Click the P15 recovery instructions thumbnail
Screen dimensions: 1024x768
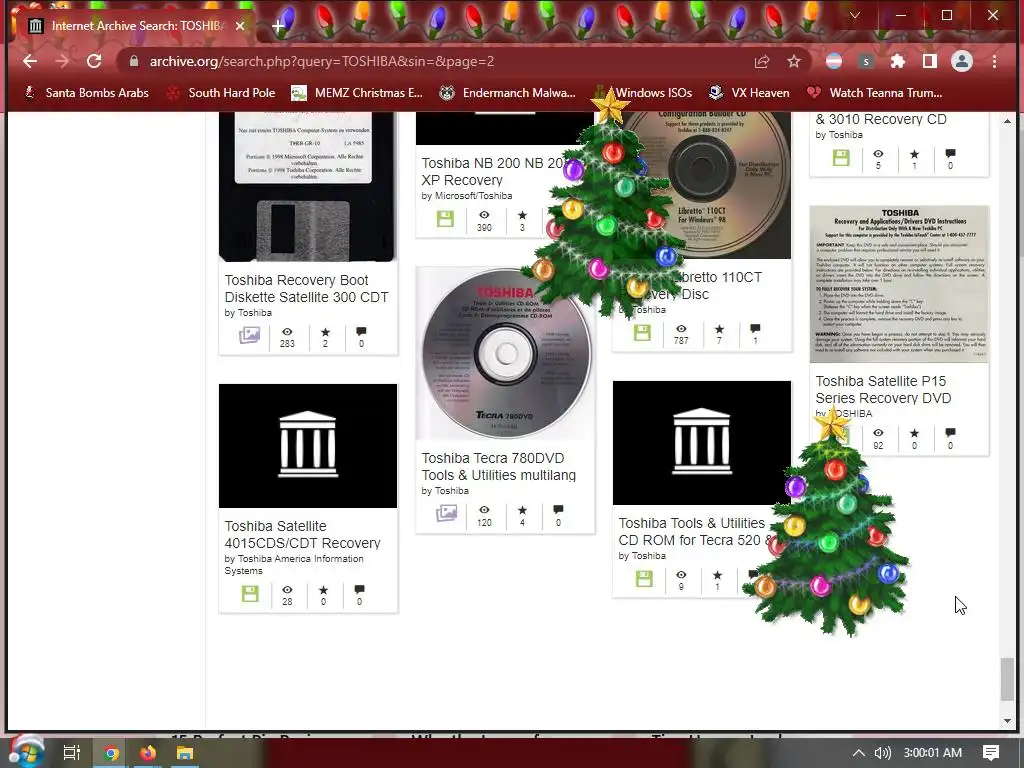pyautogui.click(x=899, y=284)
